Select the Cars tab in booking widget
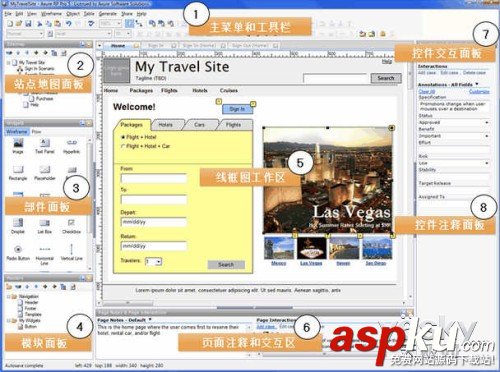This screenshot has width=500, height=372. 199,125
